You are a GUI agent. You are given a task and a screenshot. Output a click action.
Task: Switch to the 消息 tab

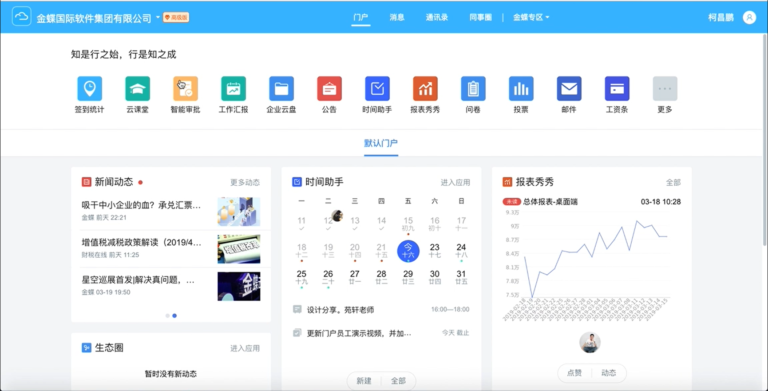[397, 17]
